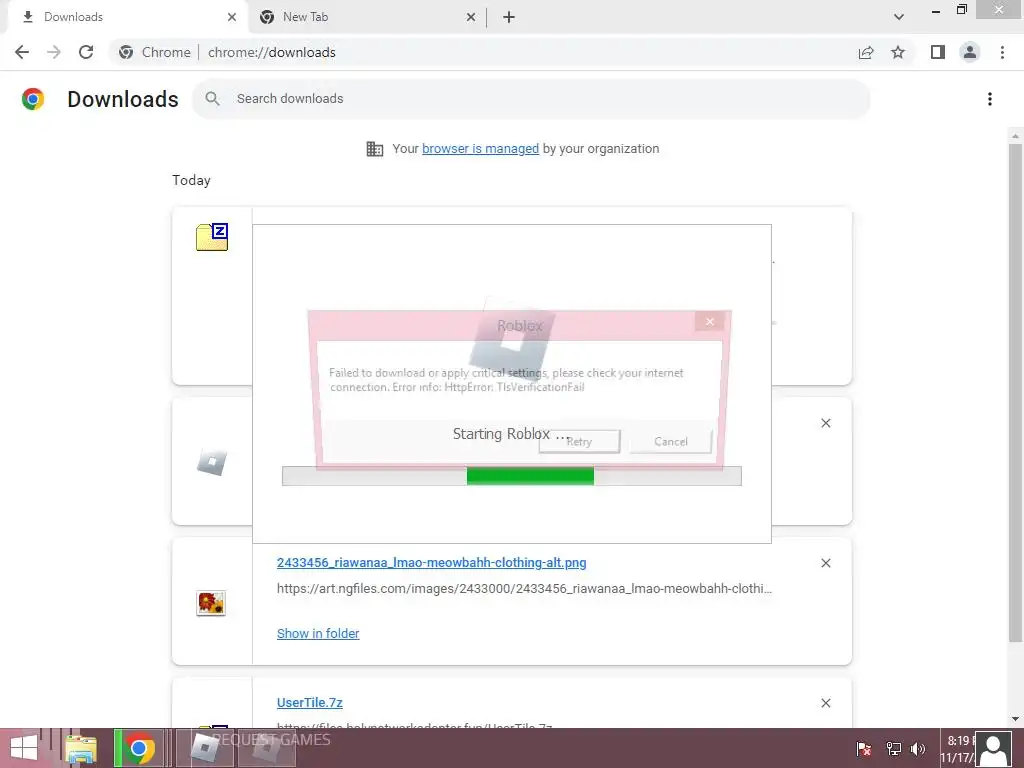Open the UserTile.7z file link
The height and width of the screenshot is (768, 1024).
coord(310,703)
